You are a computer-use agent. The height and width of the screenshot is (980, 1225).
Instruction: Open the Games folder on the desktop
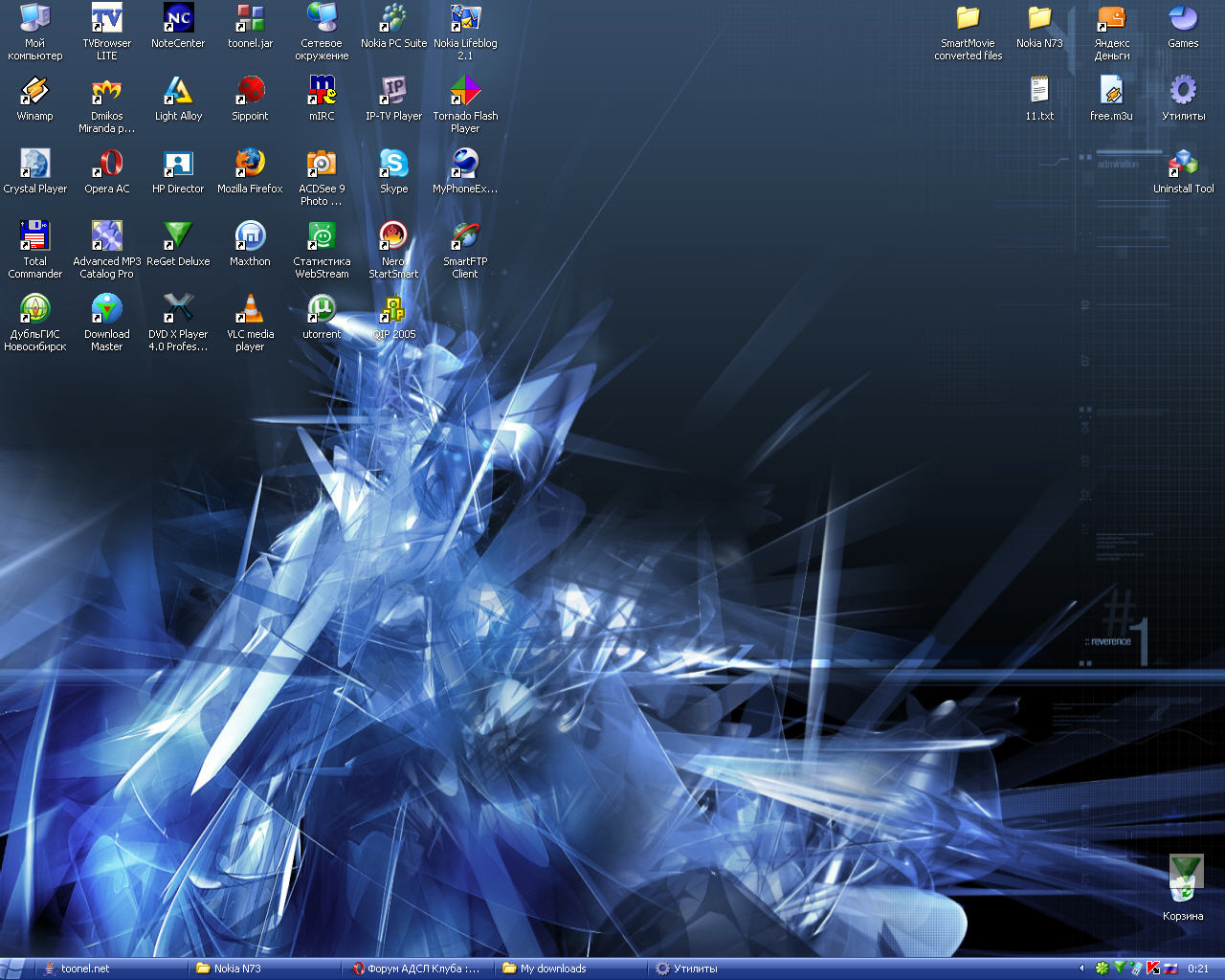[x=1183, y=19]
